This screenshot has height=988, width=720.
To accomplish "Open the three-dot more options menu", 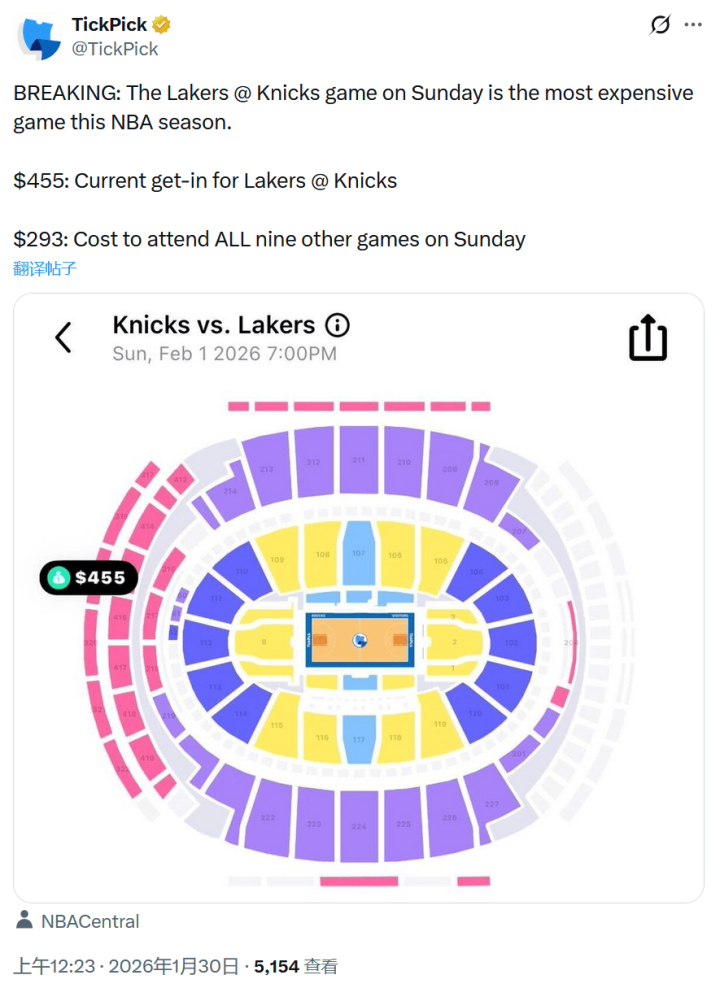I will (693, 25).
